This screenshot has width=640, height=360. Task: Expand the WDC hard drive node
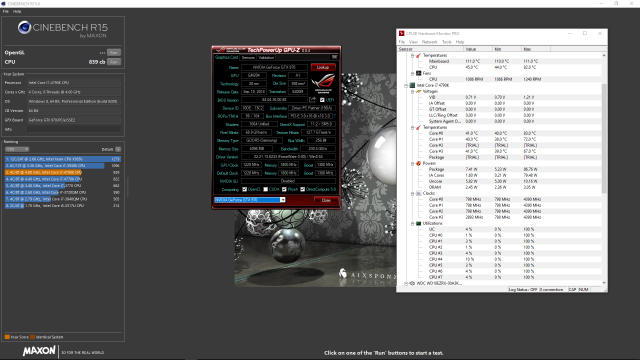[x=406, y=283]
